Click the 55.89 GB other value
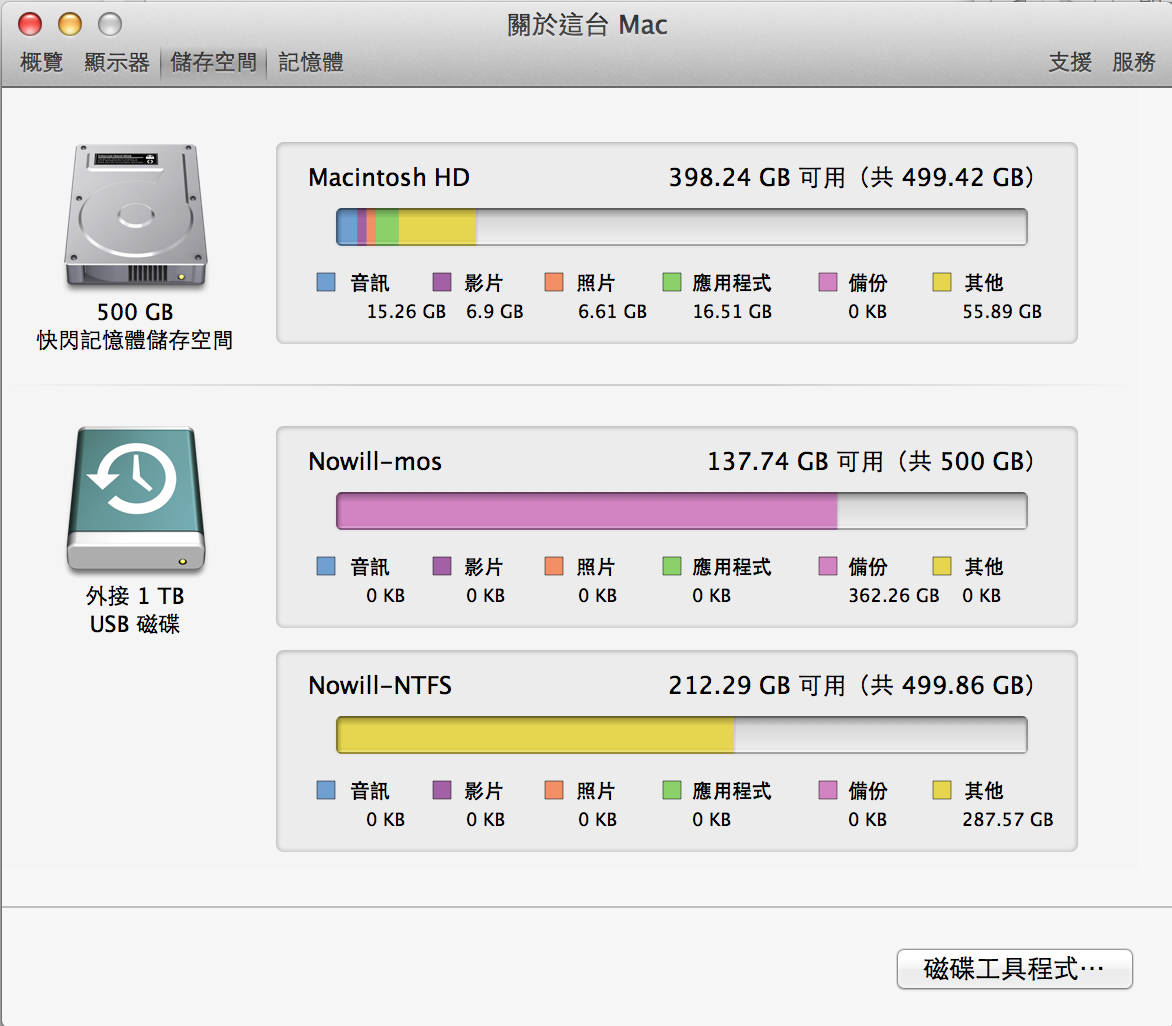The height and width of the screenshot is (1026, 1172). [x=1002, y=312]
